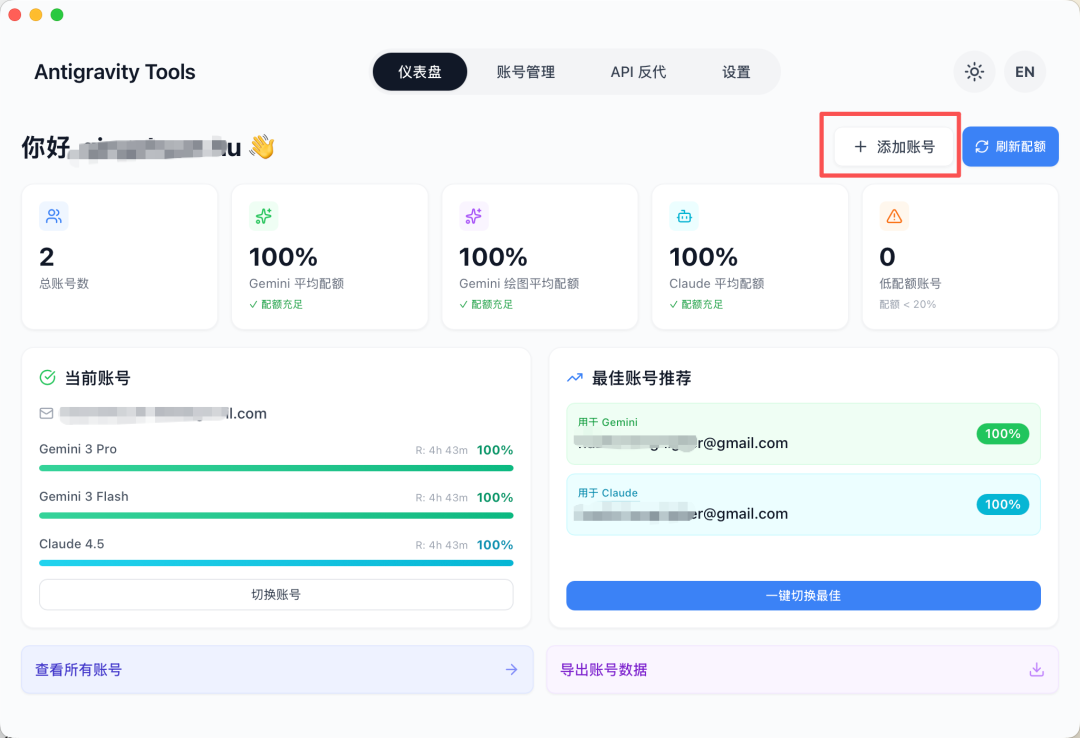Screen dimensions: 1080x738
Task: Open the 仪表盘 dashboard tab
Action: tap(419, 72)
